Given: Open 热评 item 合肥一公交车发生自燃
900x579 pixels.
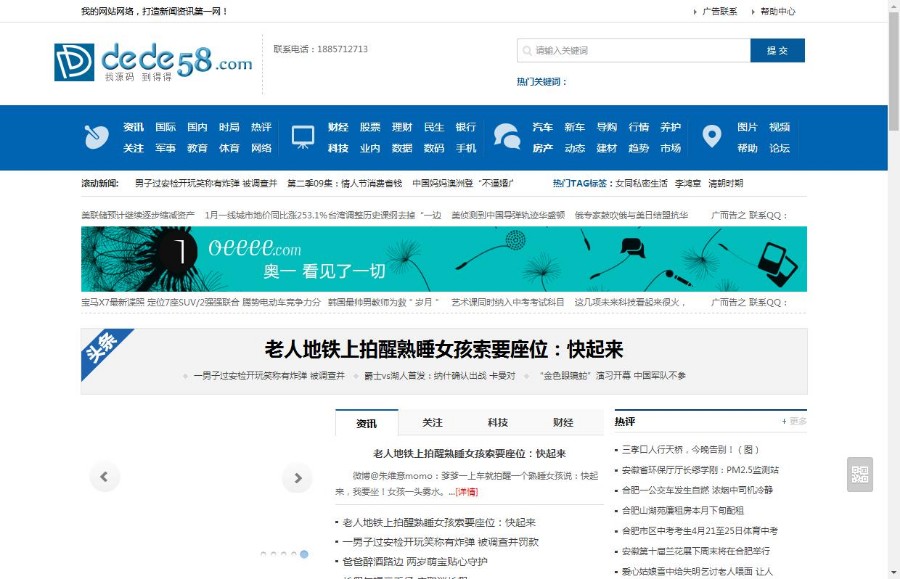Looking at the screenshot, I should pyautogui.click(x=697, y=490).
